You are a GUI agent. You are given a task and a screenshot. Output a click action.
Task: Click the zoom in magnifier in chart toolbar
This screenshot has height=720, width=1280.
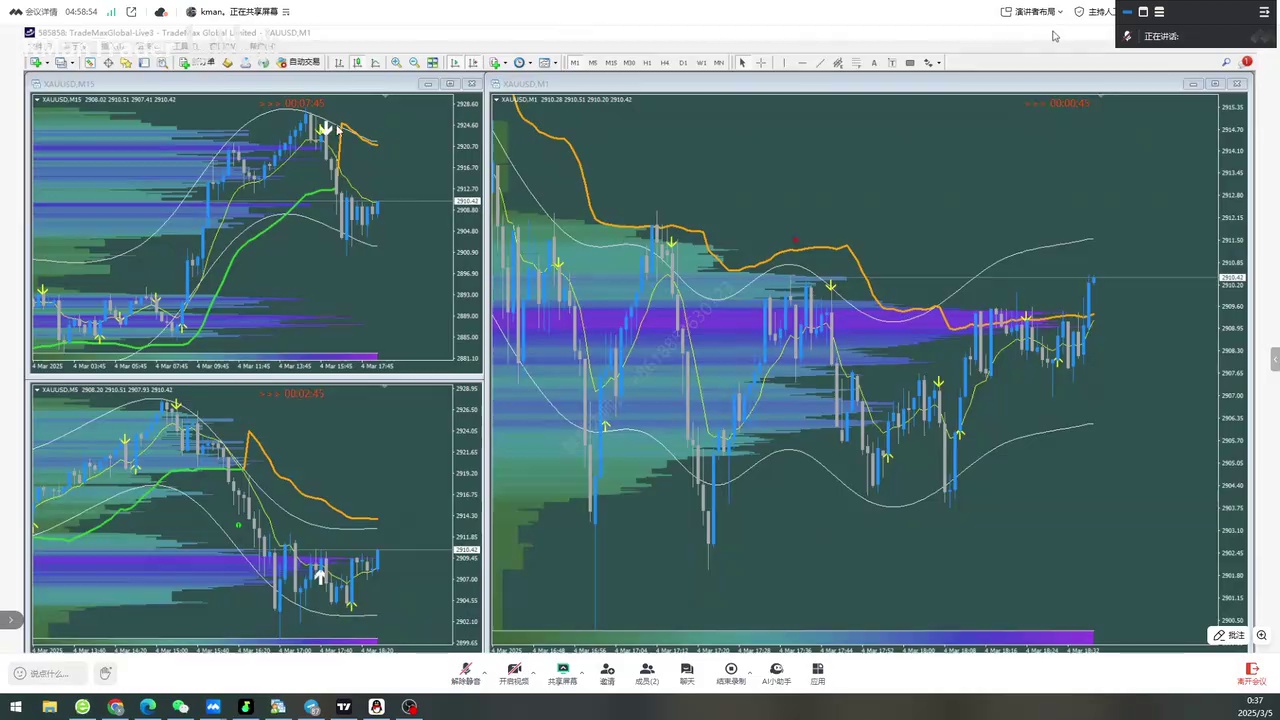coord(396,63)
